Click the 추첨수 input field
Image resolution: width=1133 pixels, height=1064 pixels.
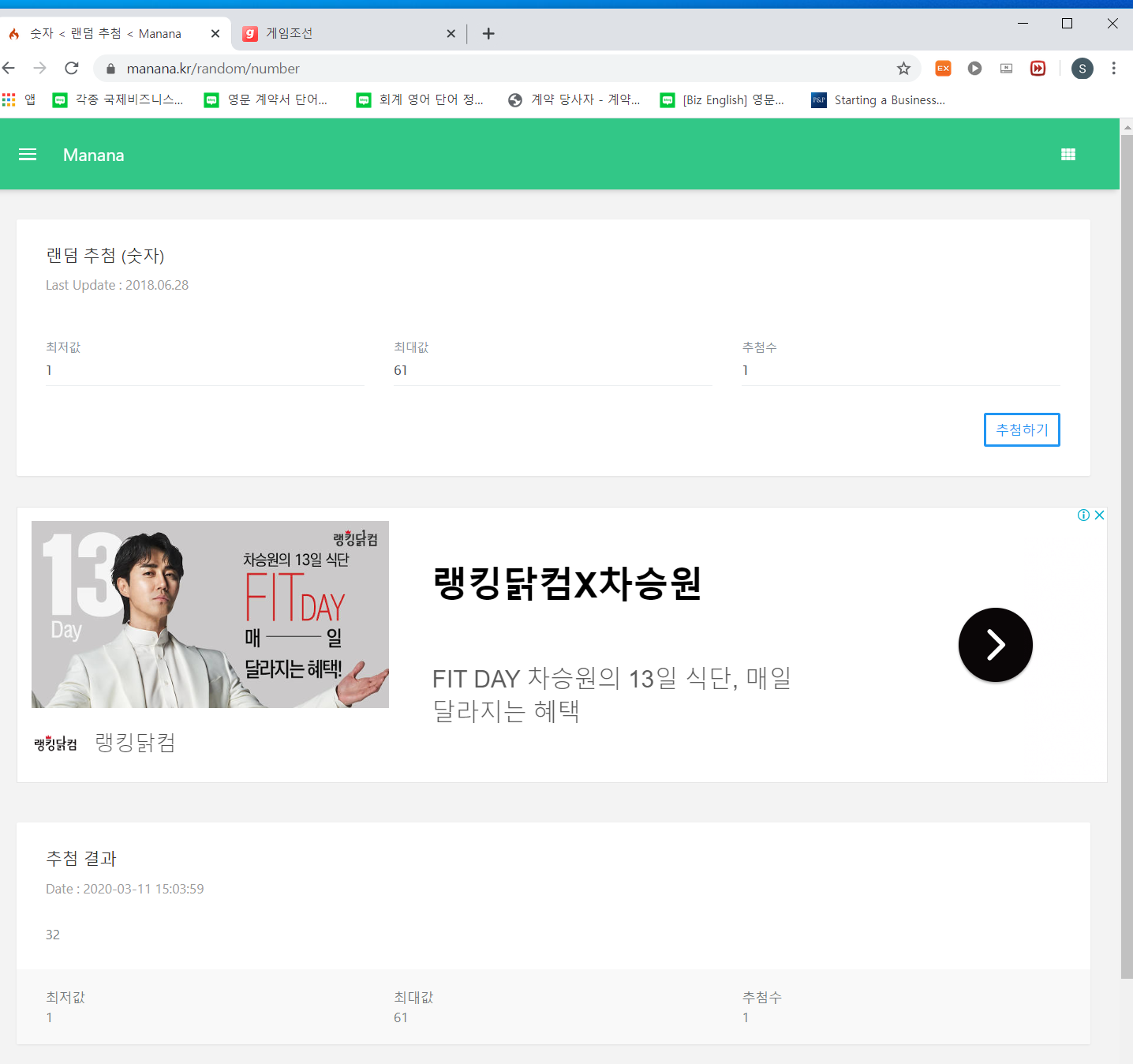coord(900,370)
